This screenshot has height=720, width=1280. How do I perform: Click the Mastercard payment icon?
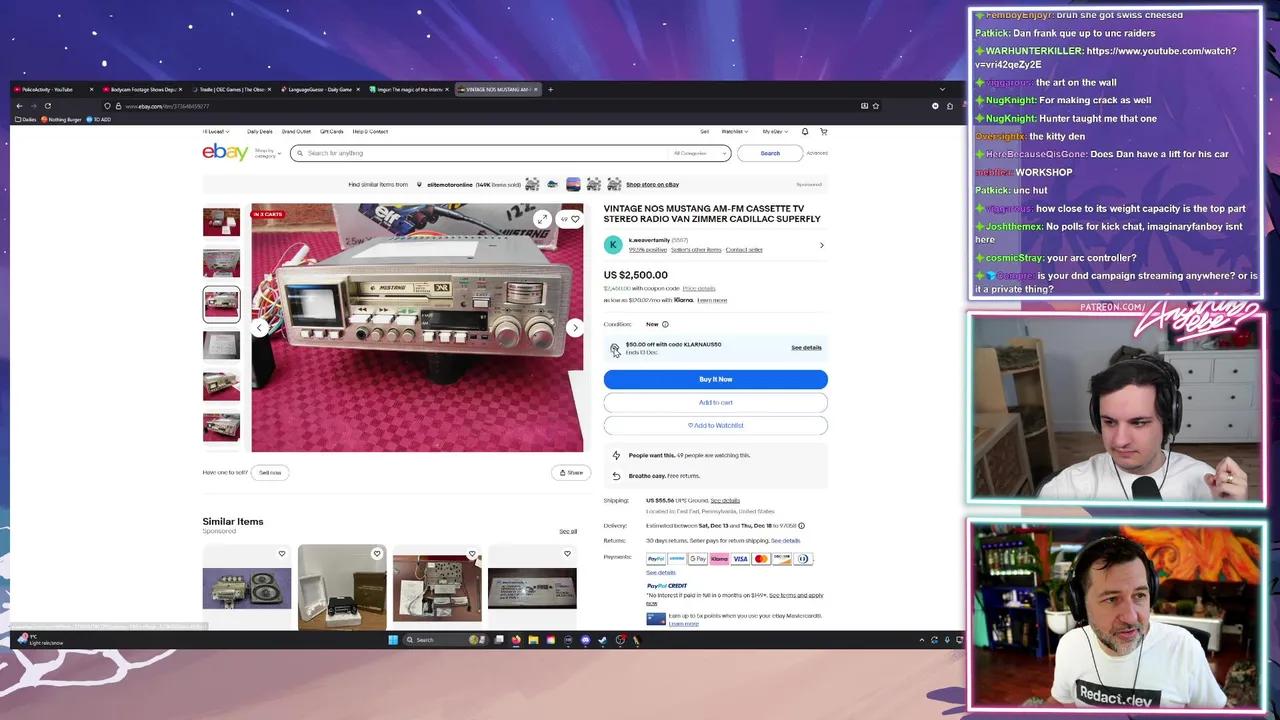(x=761, y=559)
